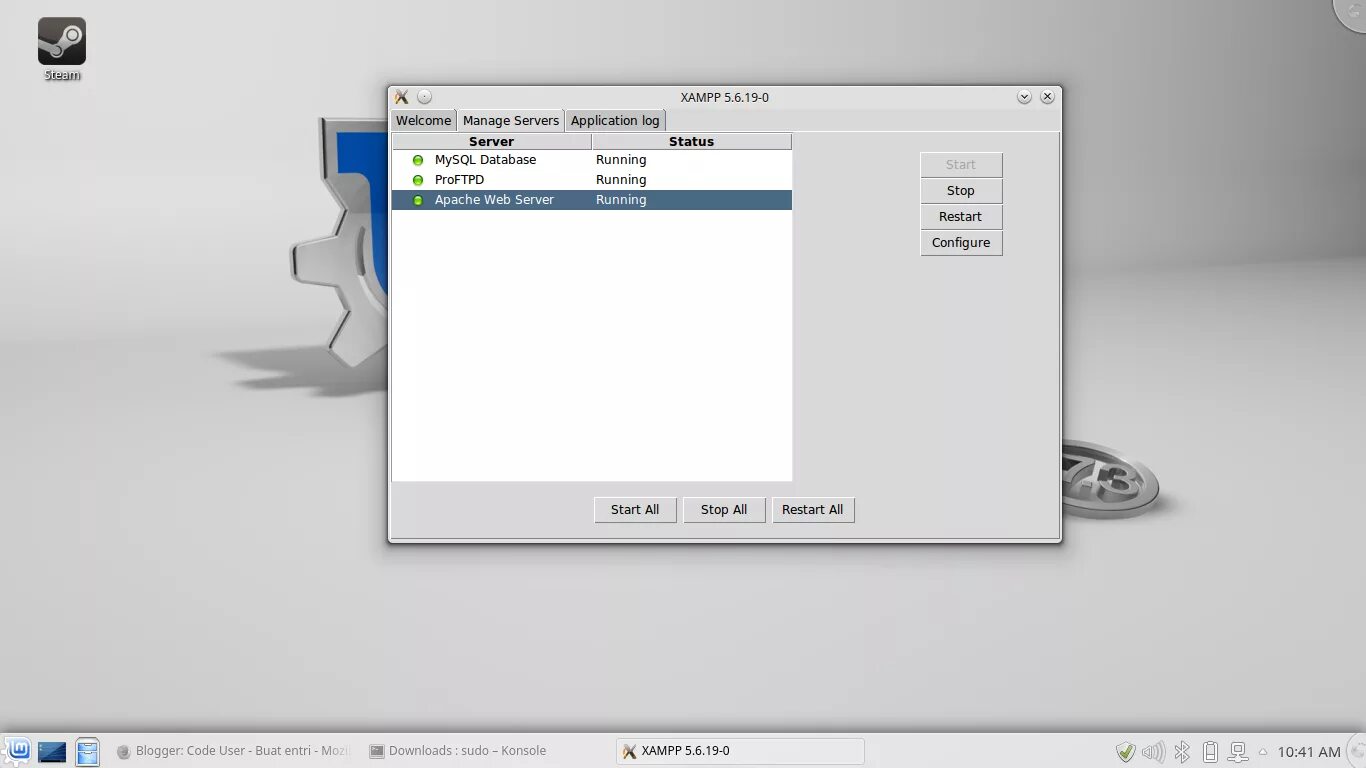Expand hidden system tray icons arrow
The width and height of the screenshot is (1366, 768).
tap(1262, 751)
